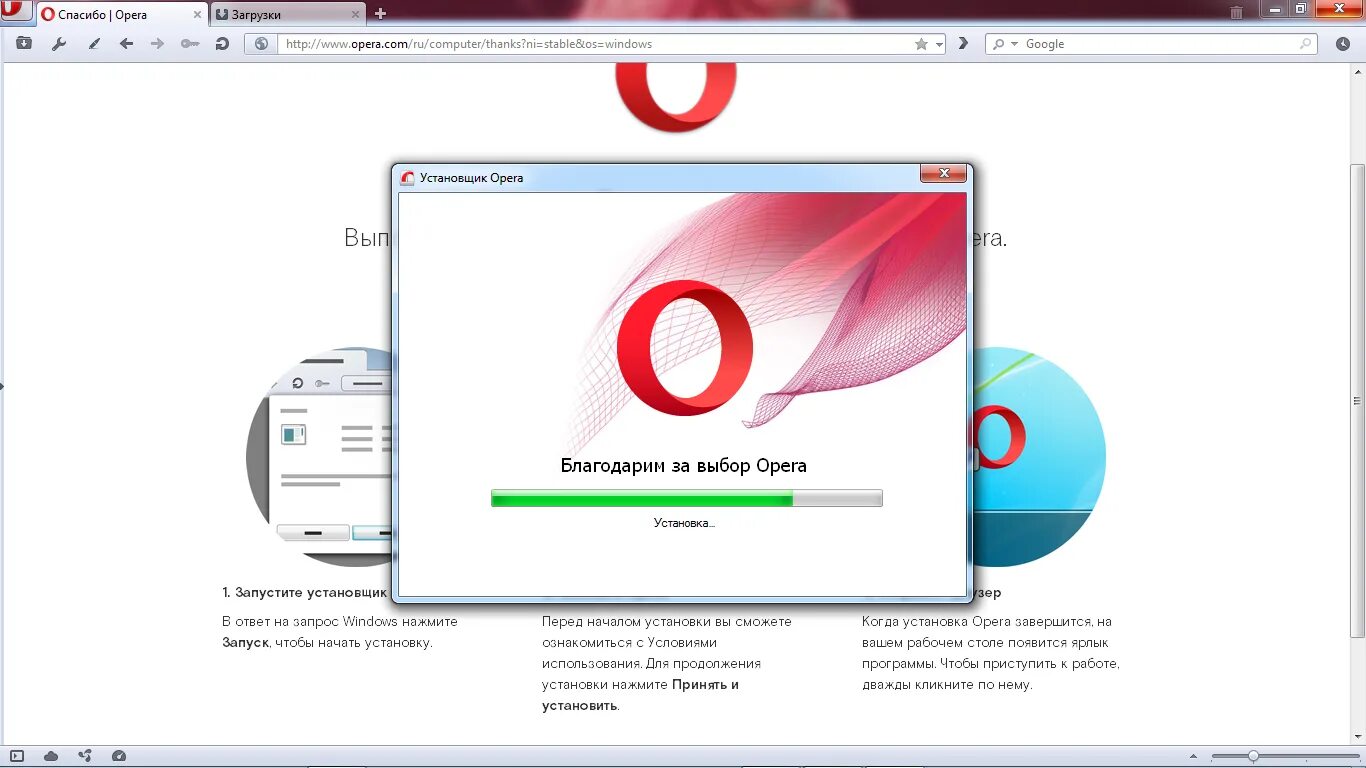The height and width of the screenshot is (768, 1366).
Task: Click the downloads folder toolbar icon
Action: tap(24, 44)
